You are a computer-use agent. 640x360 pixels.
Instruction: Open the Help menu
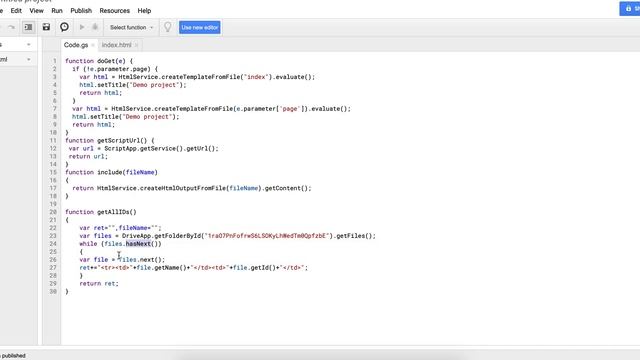pyautogui.click(x=144, y=11)
